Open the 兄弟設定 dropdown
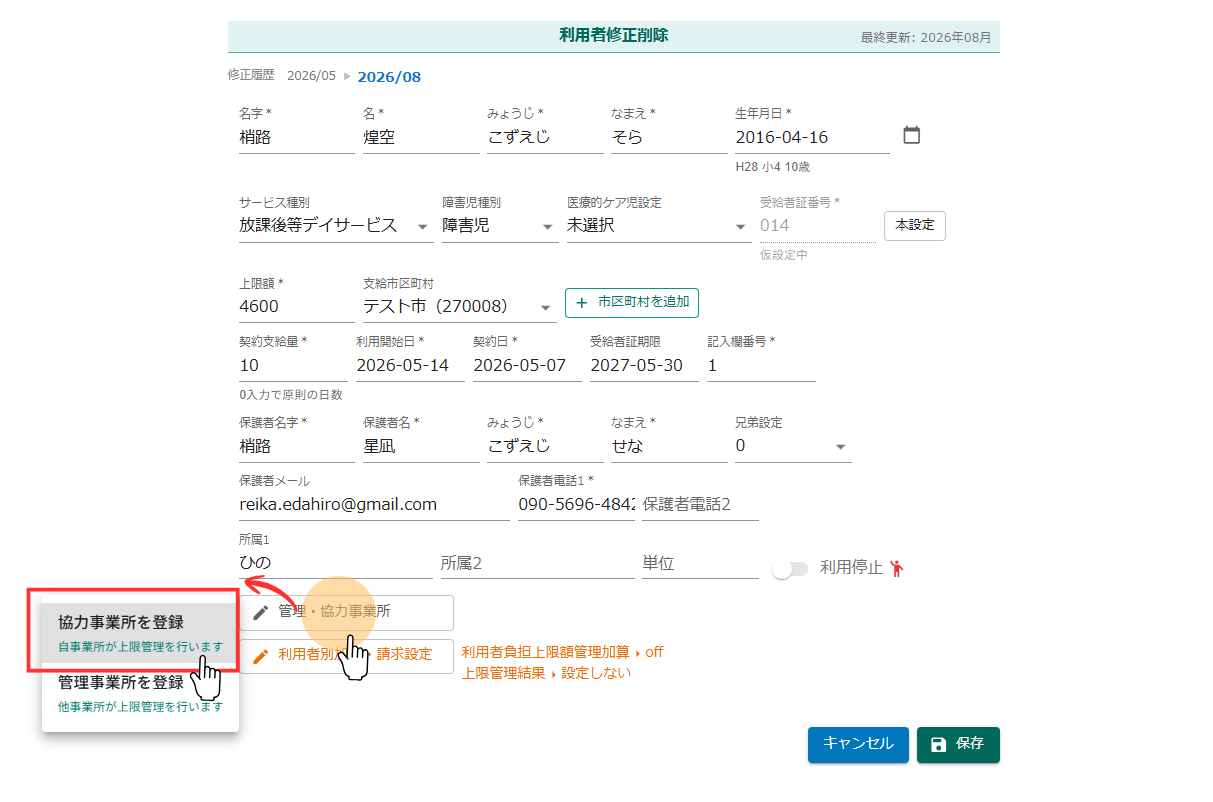 click(x=793, y=446)
